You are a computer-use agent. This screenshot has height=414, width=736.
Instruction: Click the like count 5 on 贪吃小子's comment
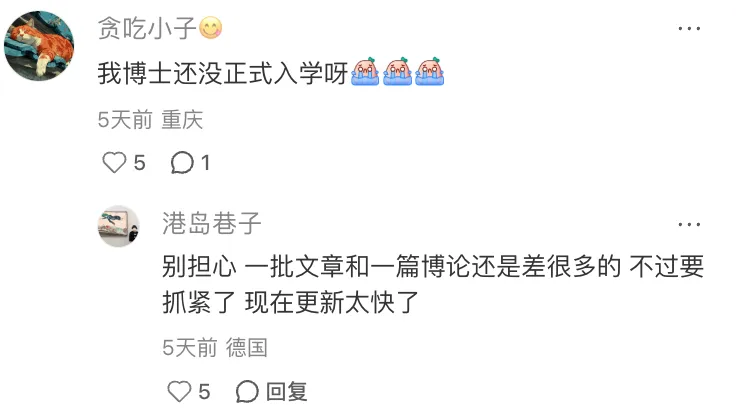(139, 163)
